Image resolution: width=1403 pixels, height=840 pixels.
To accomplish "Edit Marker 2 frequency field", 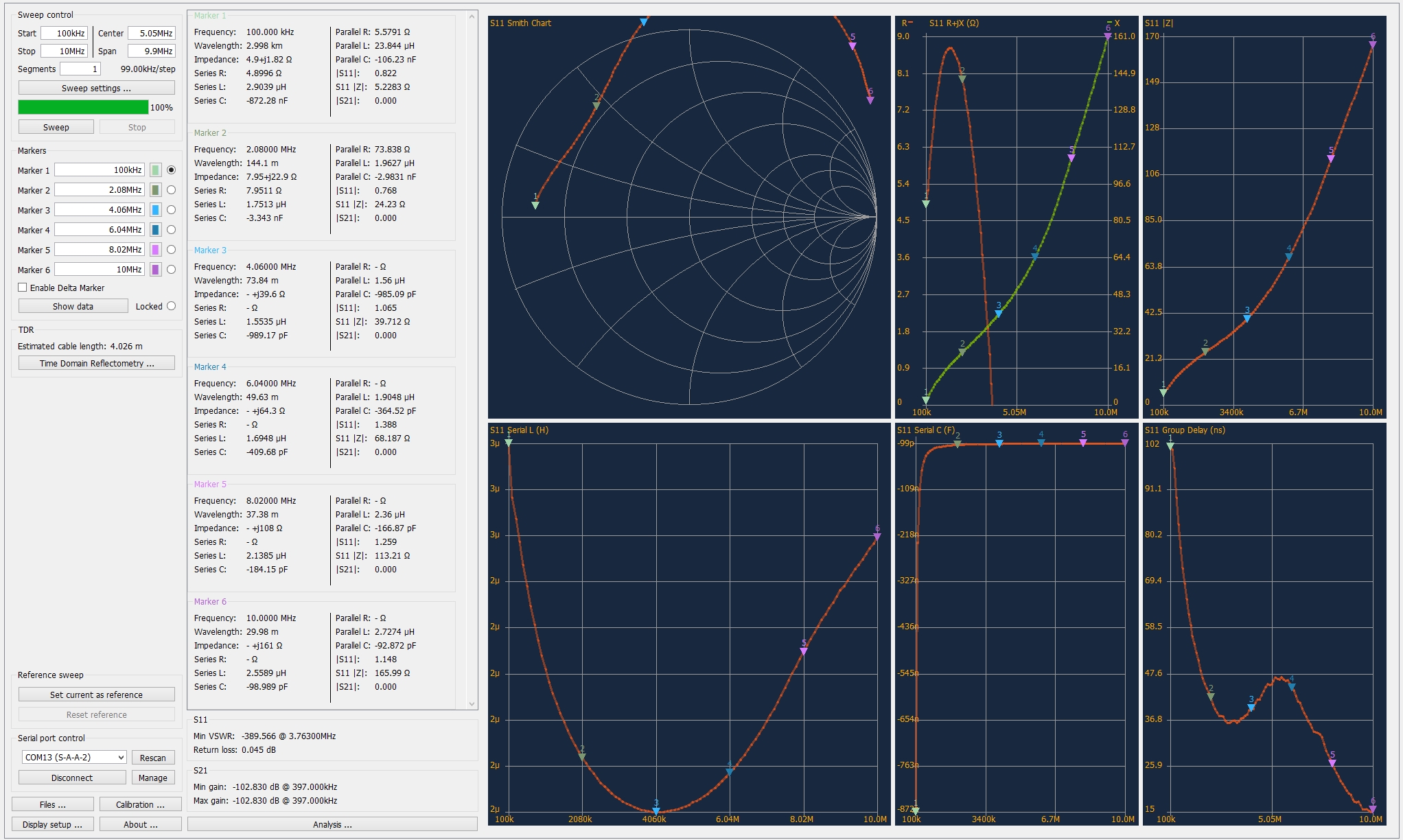I will [x=100, y=190].
